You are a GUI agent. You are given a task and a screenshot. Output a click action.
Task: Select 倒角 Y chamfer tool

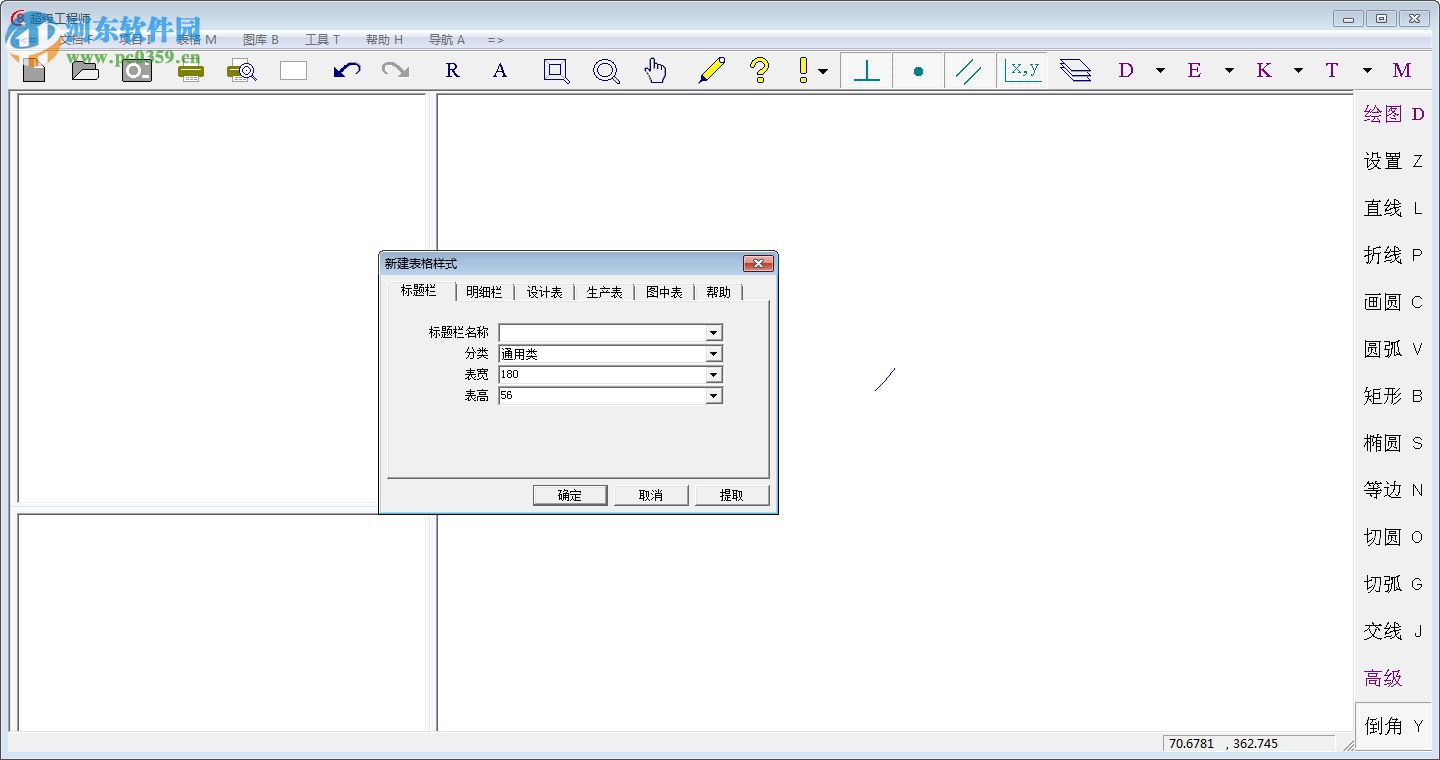(x=1394, y=726)
